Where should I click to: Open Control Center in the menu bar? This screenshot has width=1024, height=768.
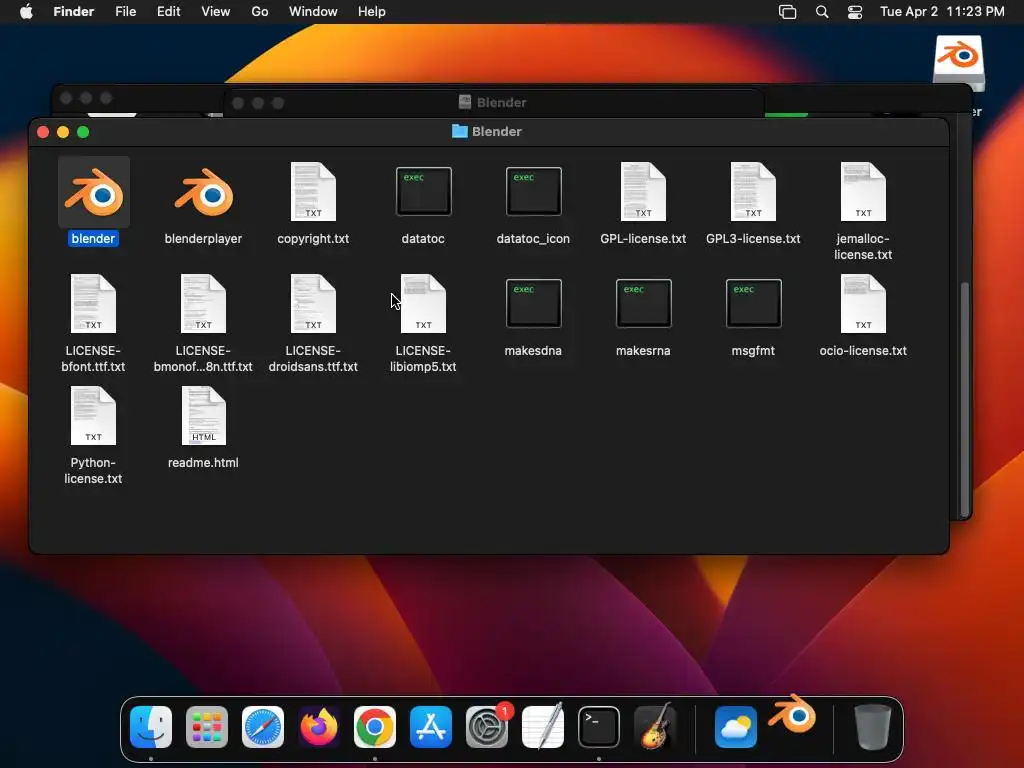click(x=855, y=12)
